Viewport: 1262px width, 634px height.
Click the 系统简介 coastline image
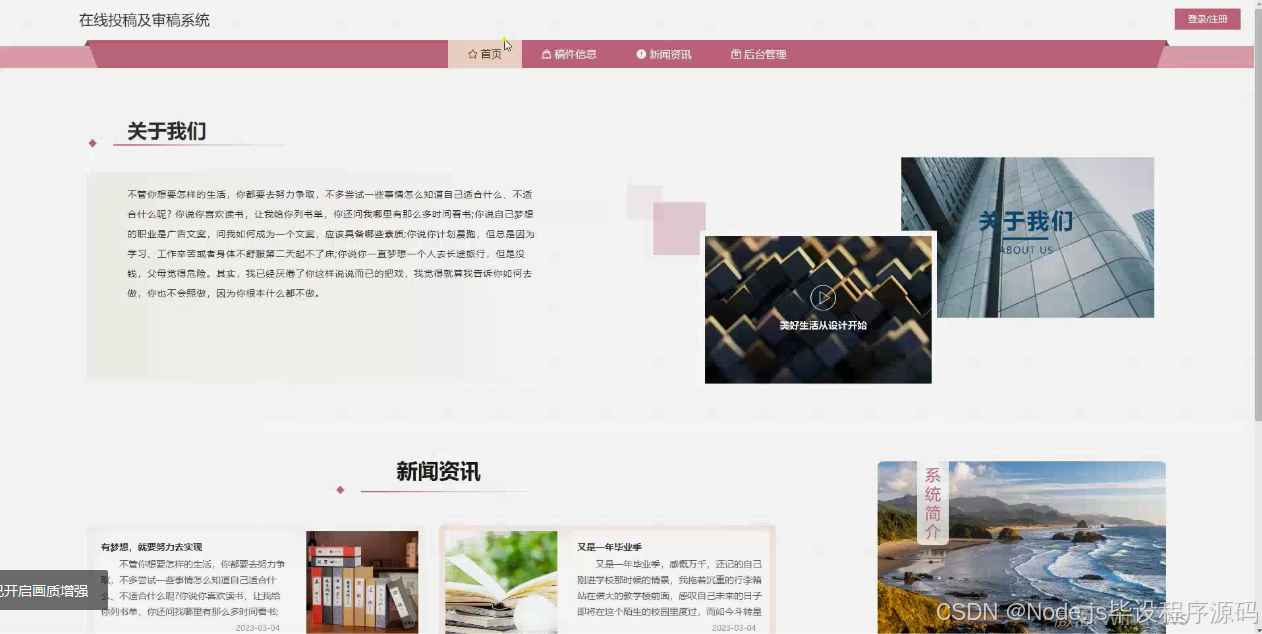tap(1021, 547)
